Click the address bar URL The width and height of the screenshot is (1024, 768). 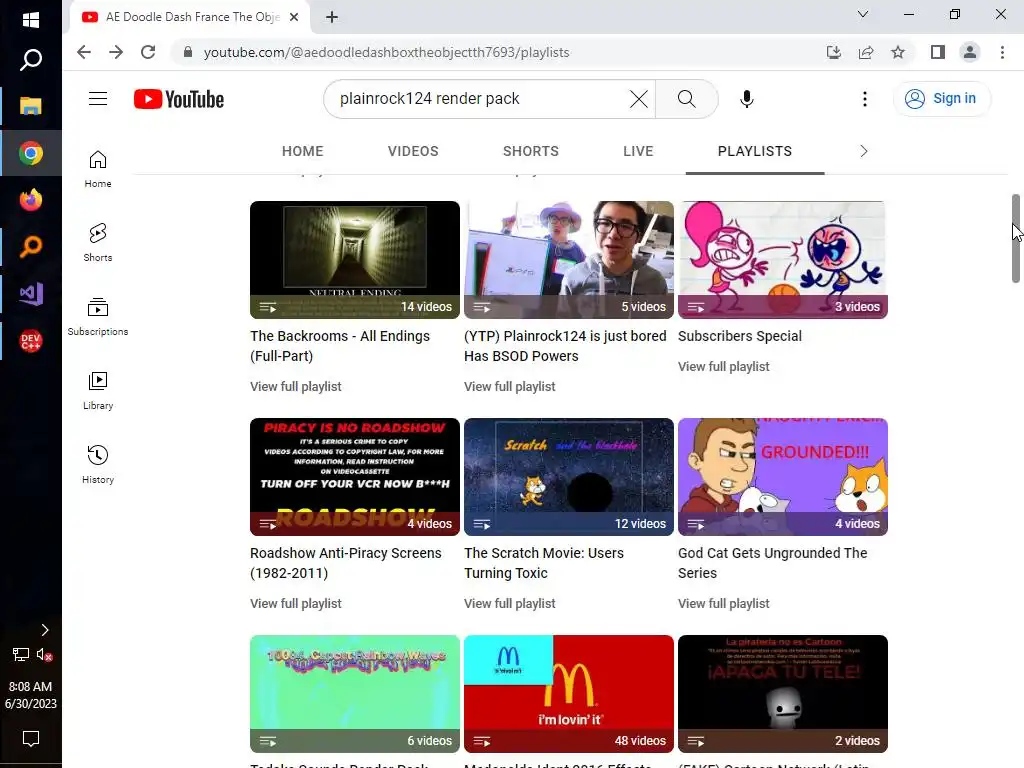coord(386,52)
